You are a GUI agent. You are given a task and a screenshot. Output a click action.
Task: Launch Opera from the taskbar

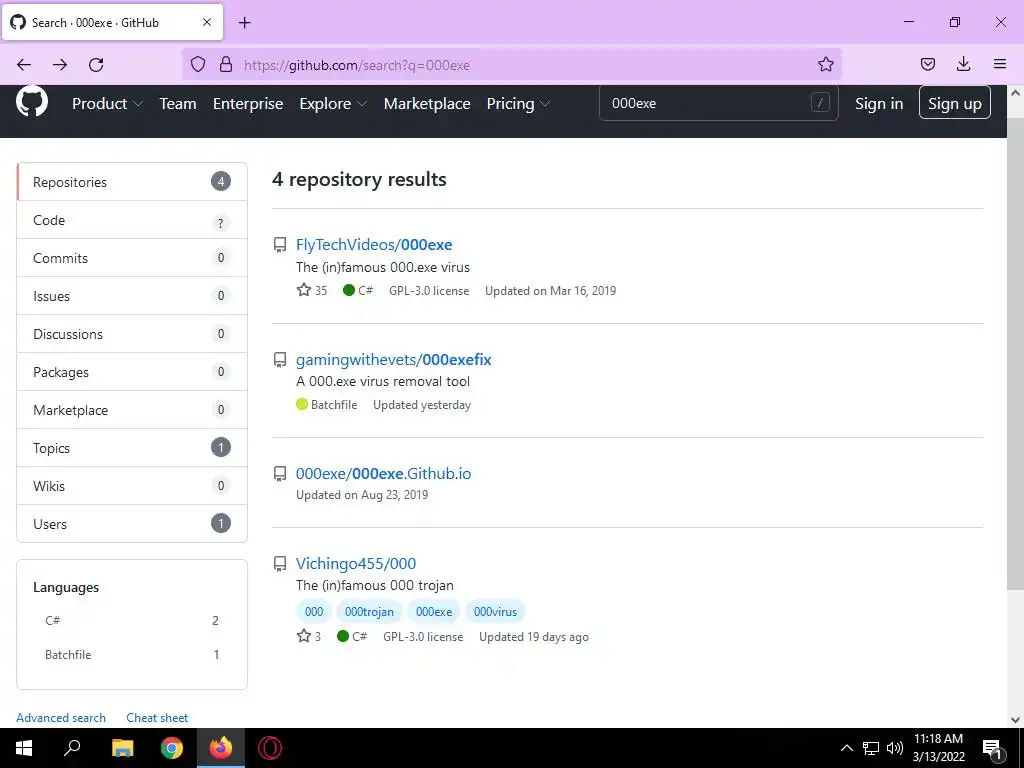click(x=270, y=748)
